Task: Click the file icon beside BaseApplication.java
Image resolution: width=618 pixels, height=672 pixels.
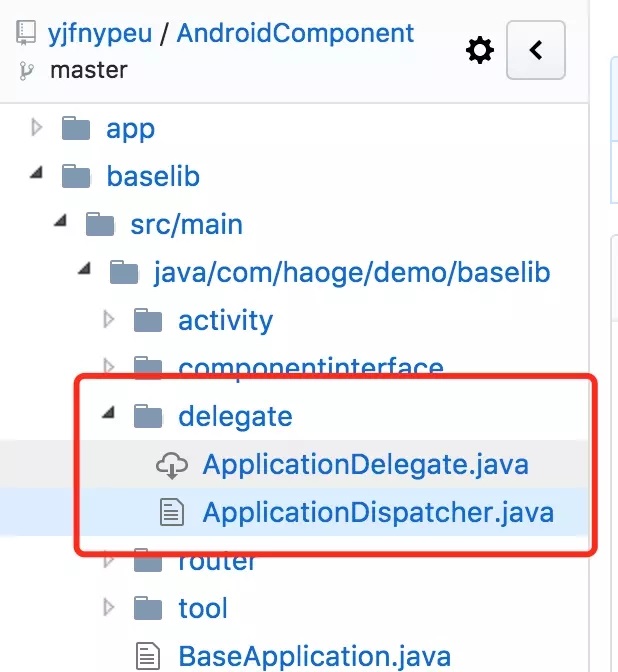Action: (148, 656)
